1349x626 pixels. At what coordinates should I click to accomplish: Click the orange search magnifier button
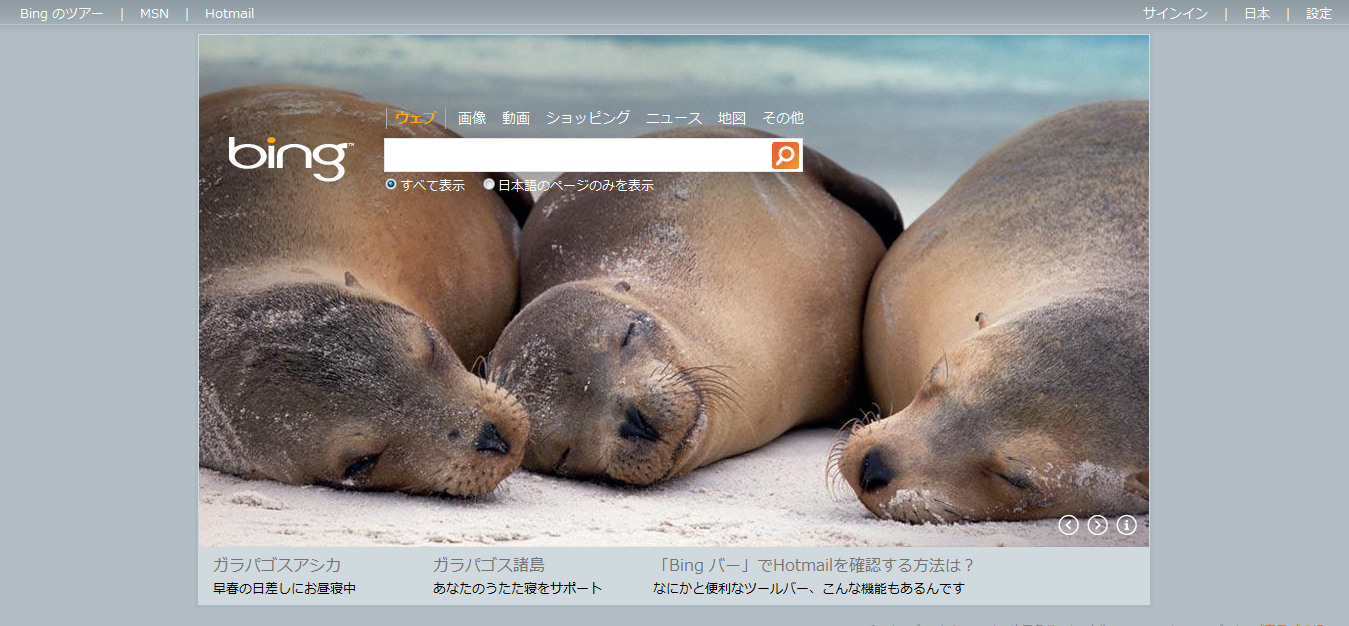click(x=785, y=155)
